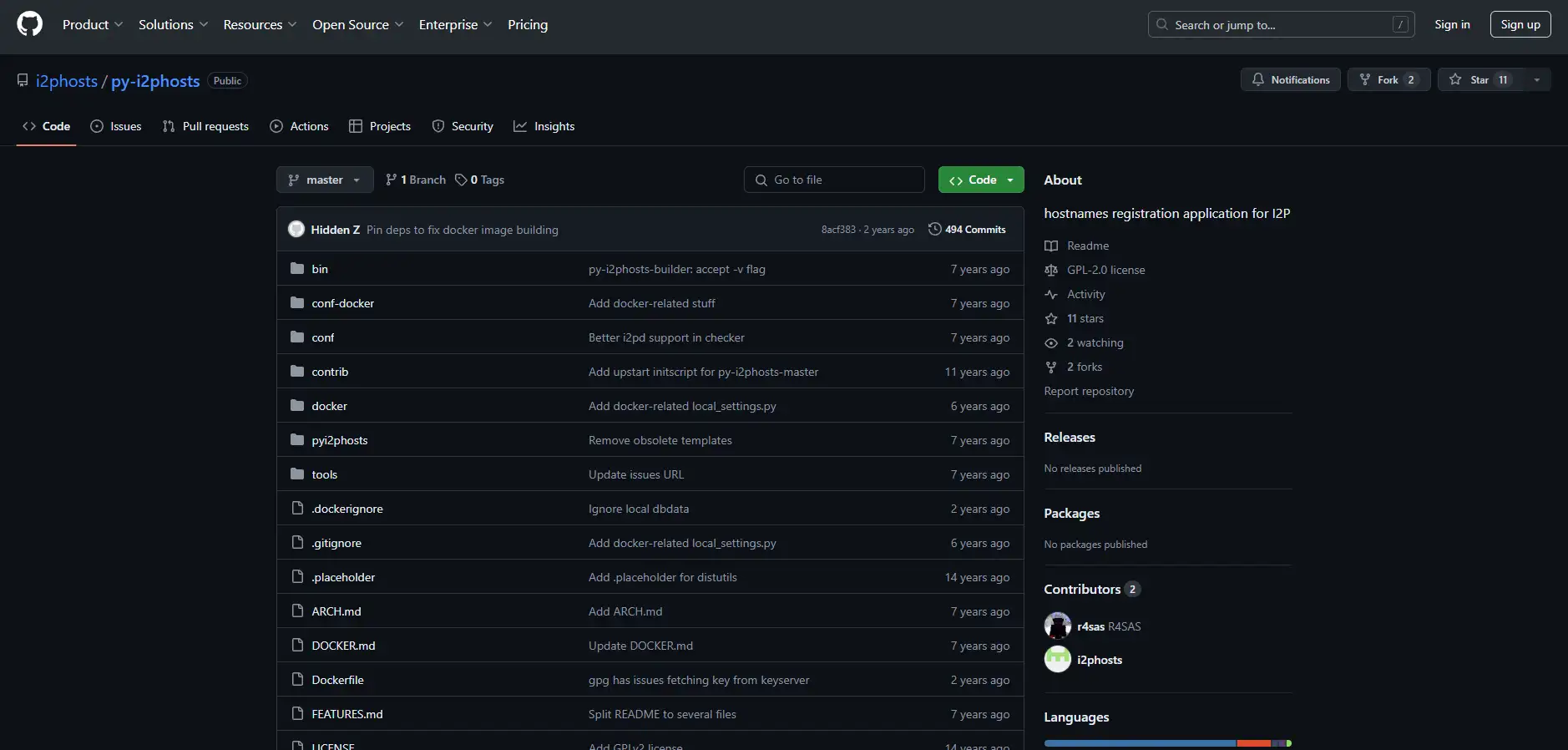Expand the Product menu

(x=93, y=24)
